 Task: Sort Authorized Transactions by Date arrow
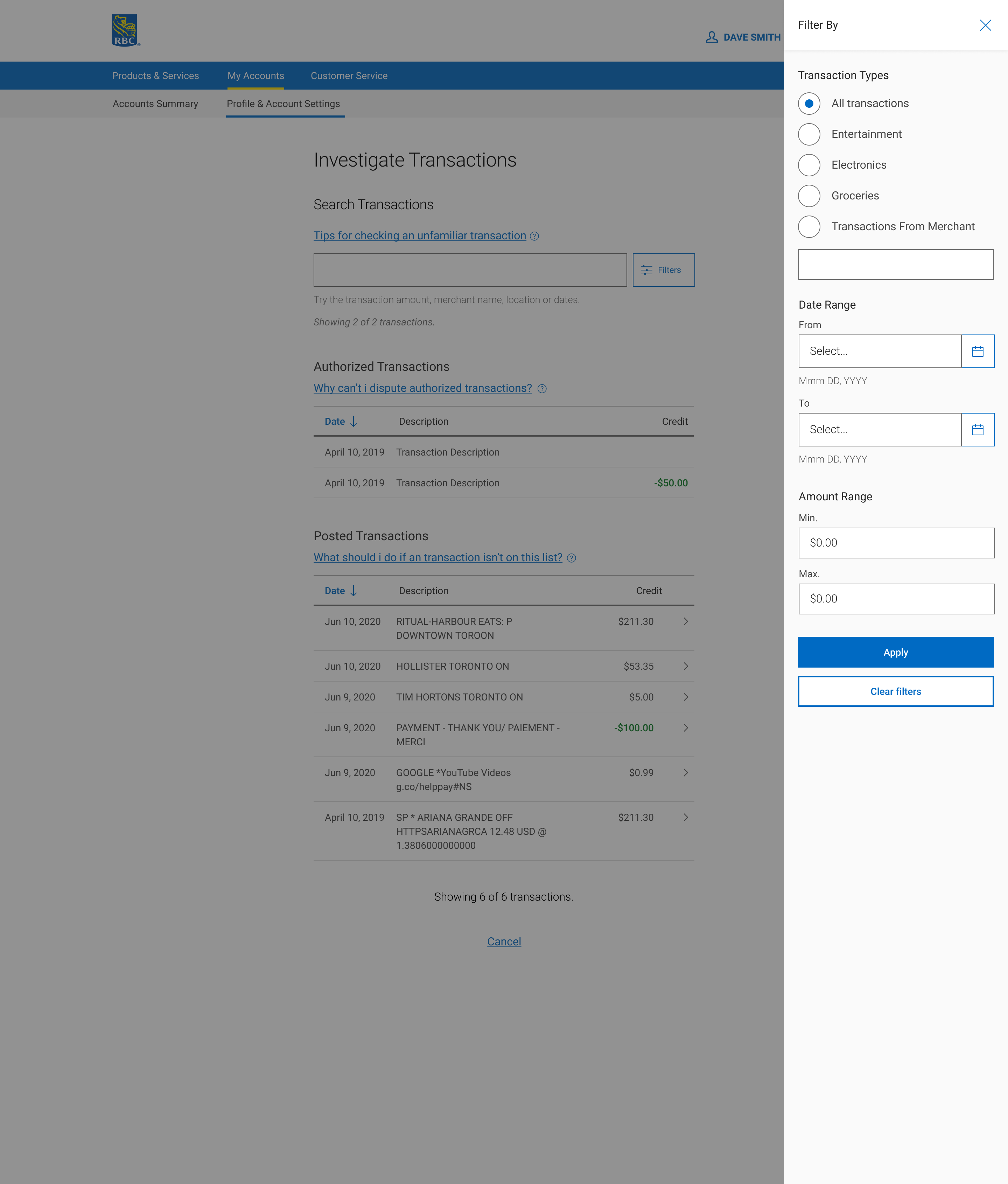(x=353, y=422)
